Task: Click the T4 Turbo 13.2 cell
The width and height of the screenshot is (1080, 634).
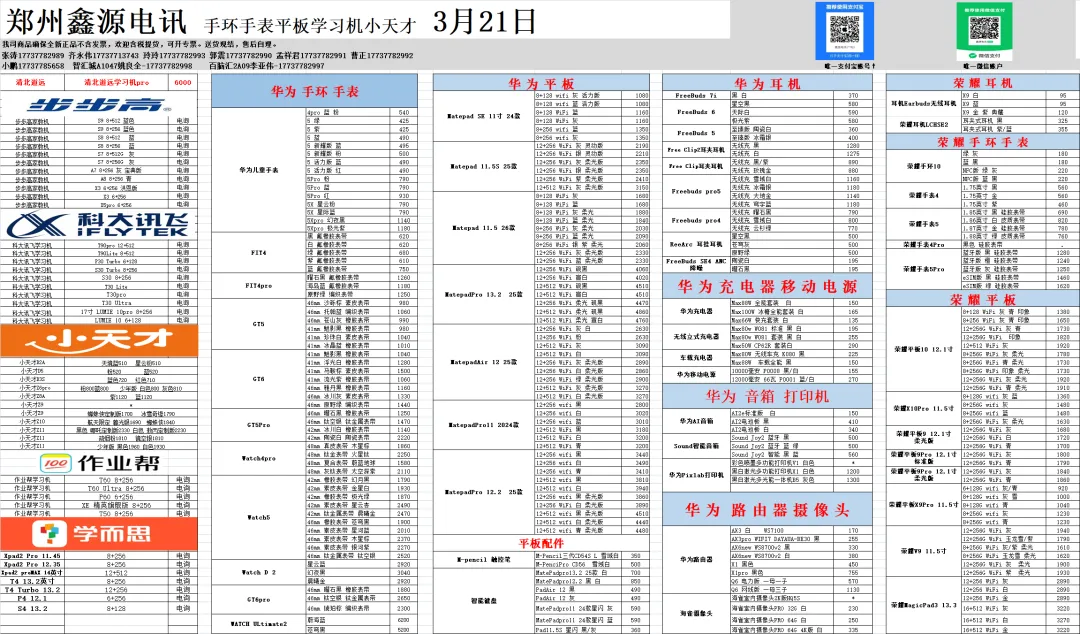Action: (32, 590)
